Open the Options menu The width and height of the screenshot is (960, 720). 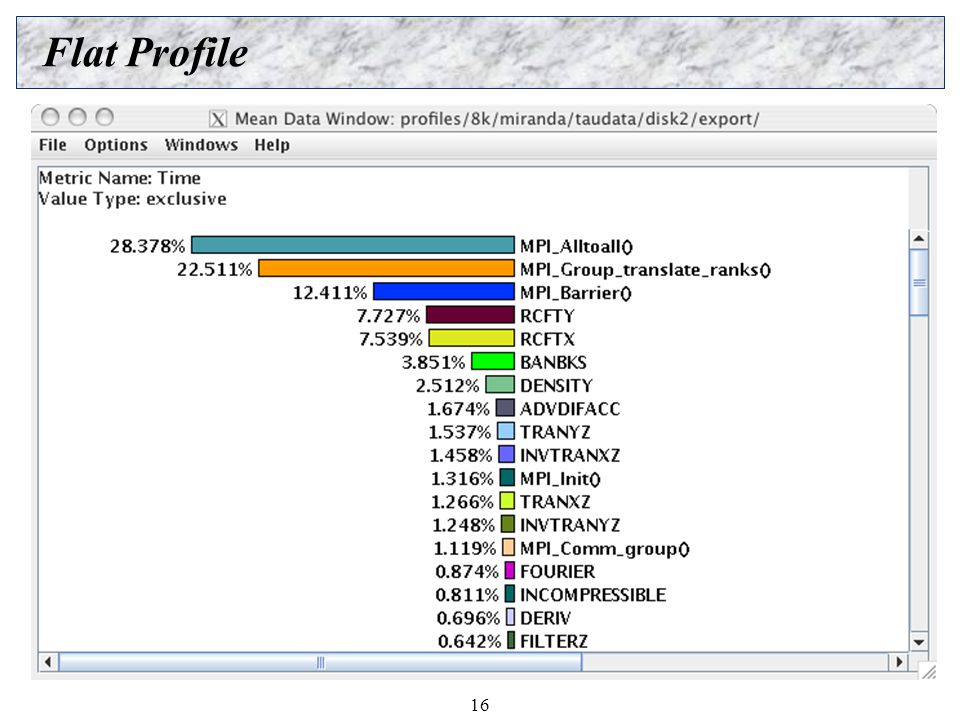coord(116,145)
